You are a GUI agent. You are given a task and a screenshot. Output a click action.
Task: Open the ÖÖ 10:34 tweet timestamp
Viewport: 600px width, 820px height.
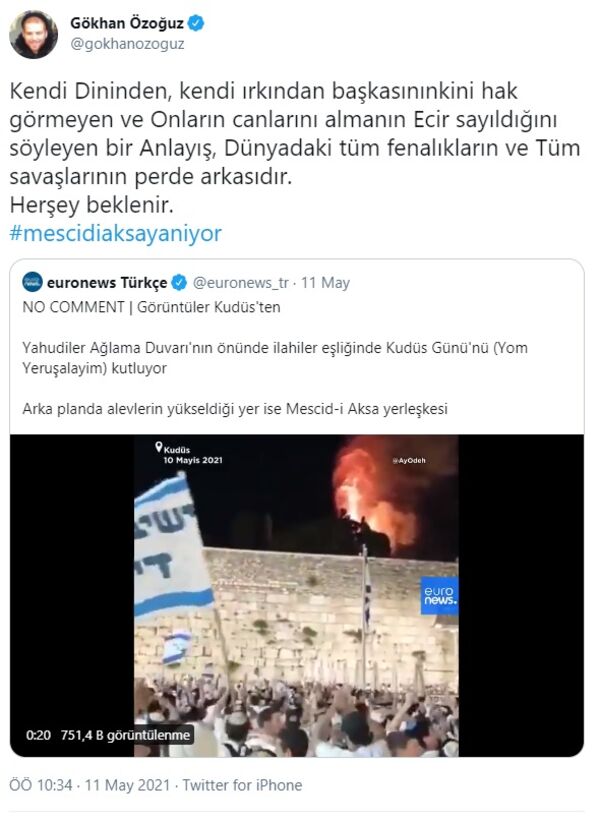tap(41, 785)
